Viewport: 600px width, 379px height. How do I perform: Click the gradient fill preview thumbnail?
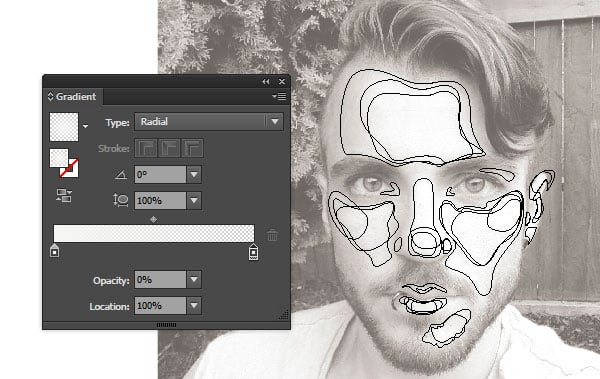[64, 127]
